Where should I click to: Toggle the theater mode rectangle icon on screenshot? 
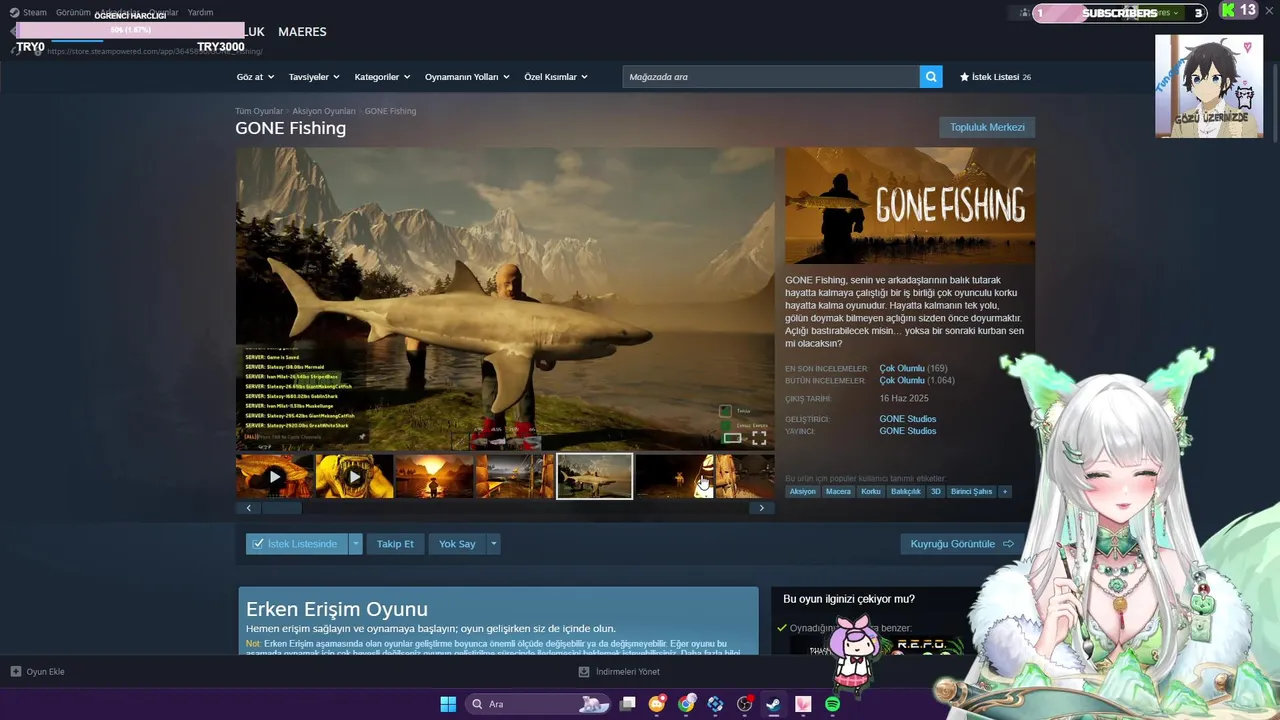pos(733,438)
